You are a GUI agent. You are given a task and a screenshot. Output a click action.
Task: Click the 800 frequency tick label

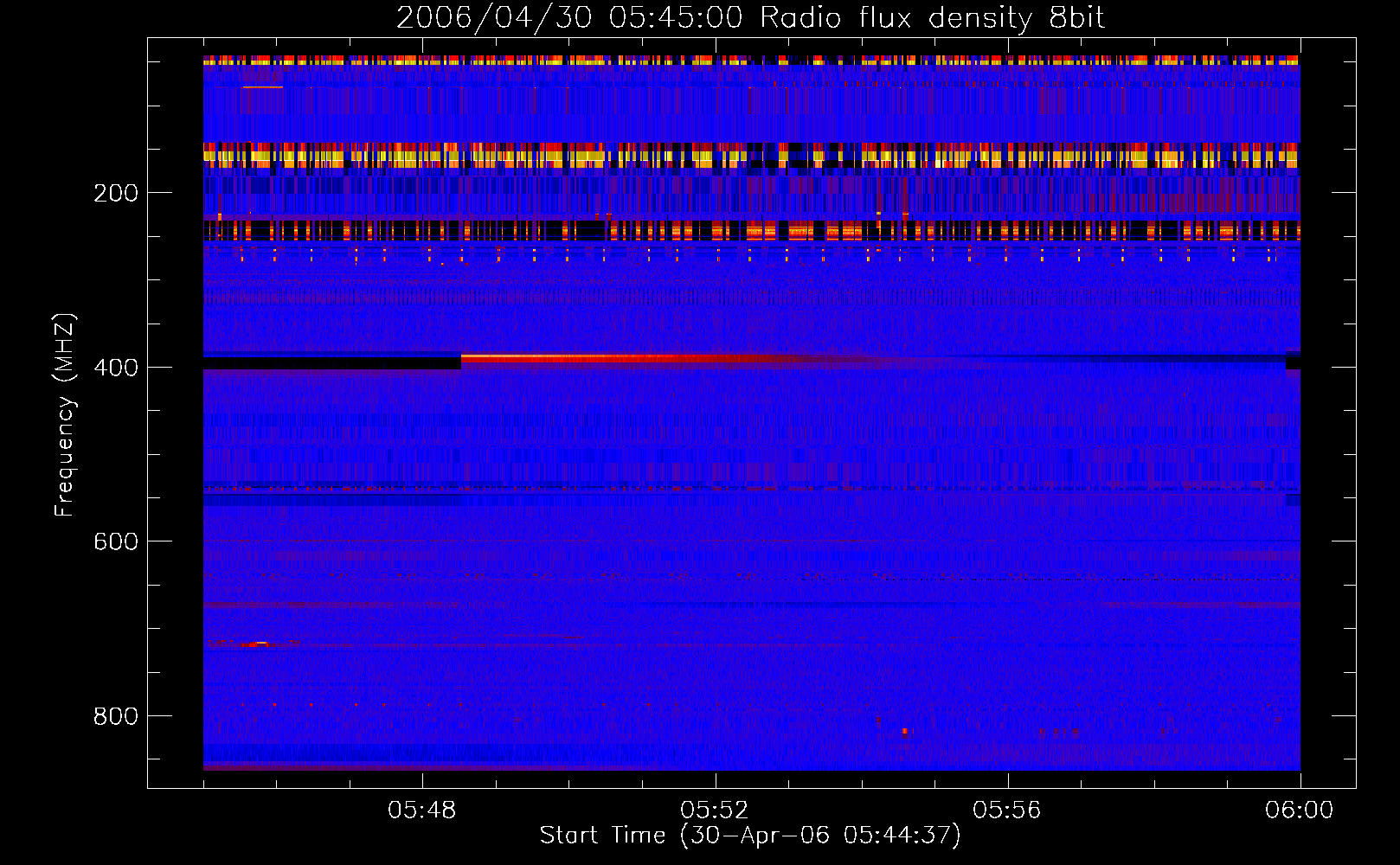pos(116,716)
